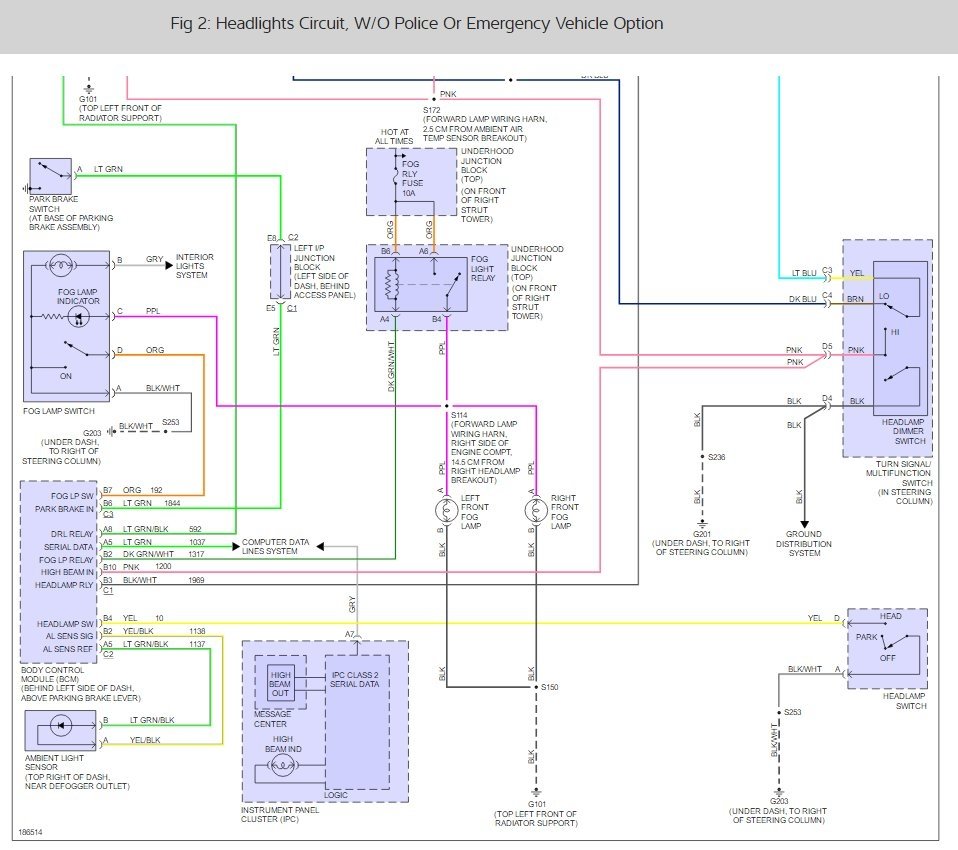Viewport: 958px width, 850px height.
Task: Click the 'COMPUTER DATA LINES SYSTEM' label
Action: click(276, 546)
